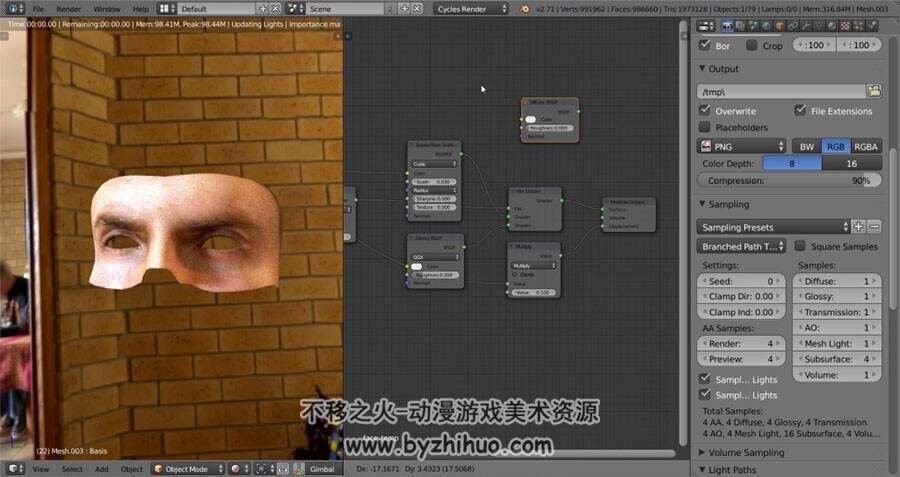Open the properties editor type selector
900x477 pixels.
point(705,26)
